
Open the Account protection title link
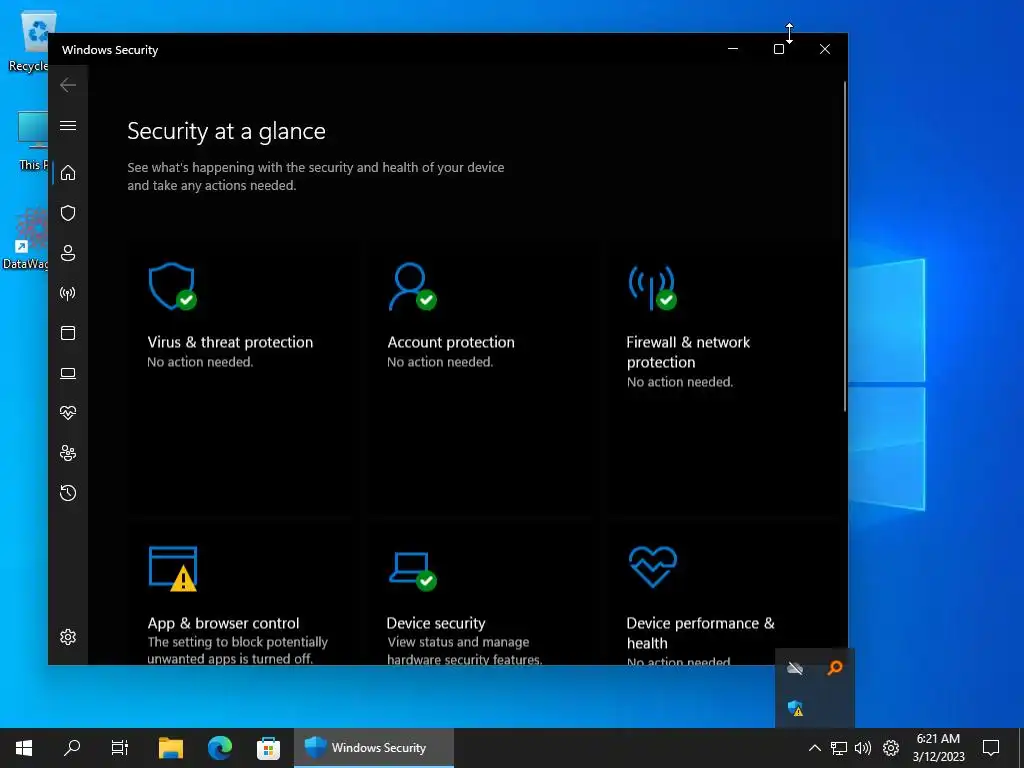[451, 342]
